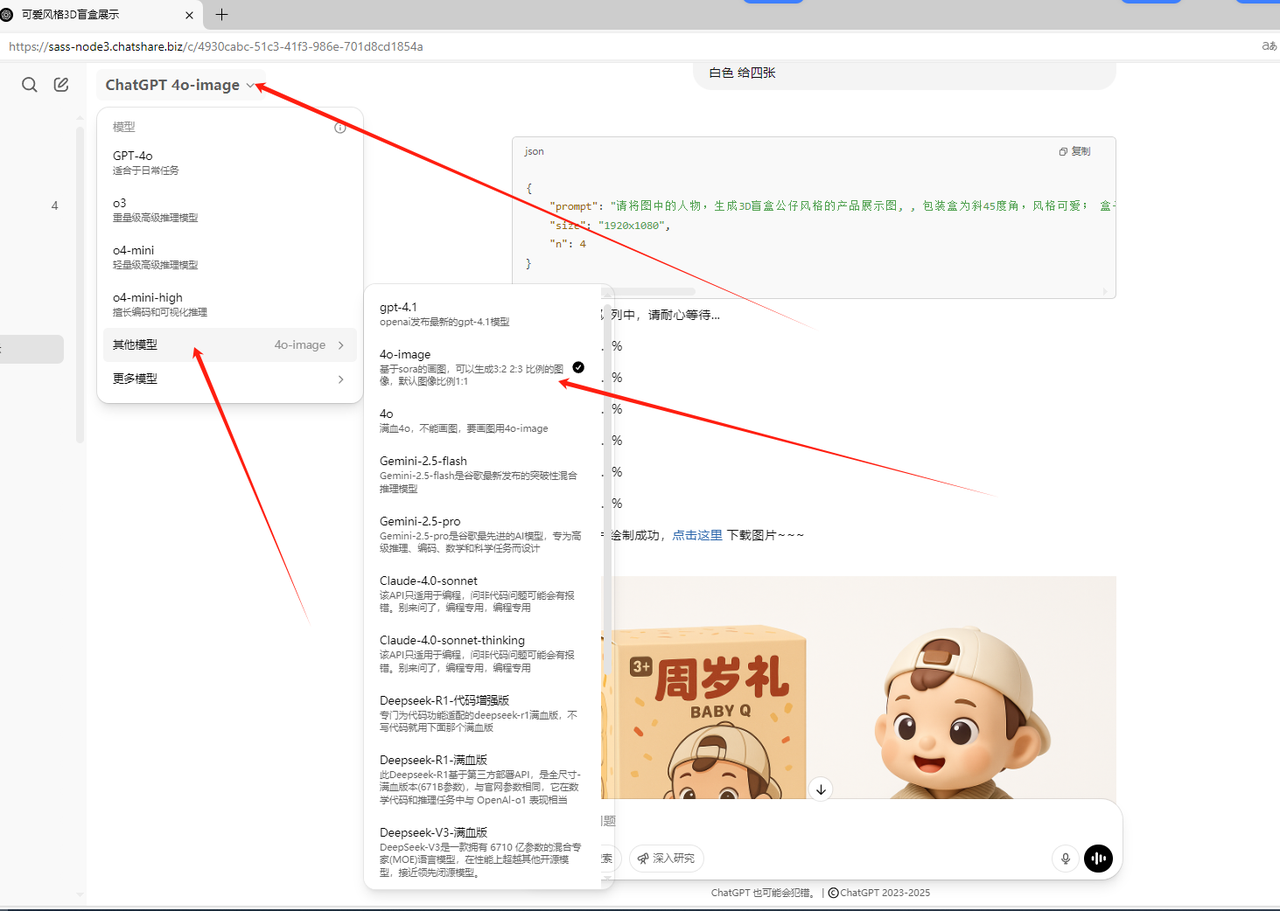Open the ChatGPT 4o-image model dropdown

pos(180,85)
